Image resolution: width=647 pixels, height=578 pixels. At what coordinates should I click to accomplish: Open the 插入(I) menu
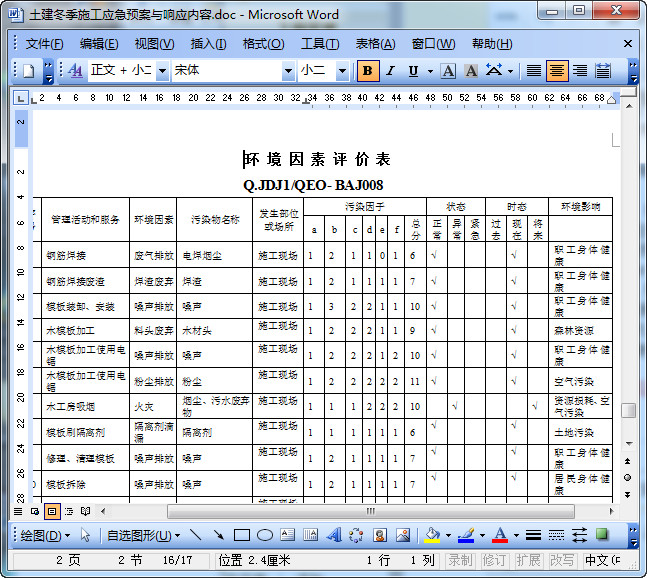coord(208,44)
